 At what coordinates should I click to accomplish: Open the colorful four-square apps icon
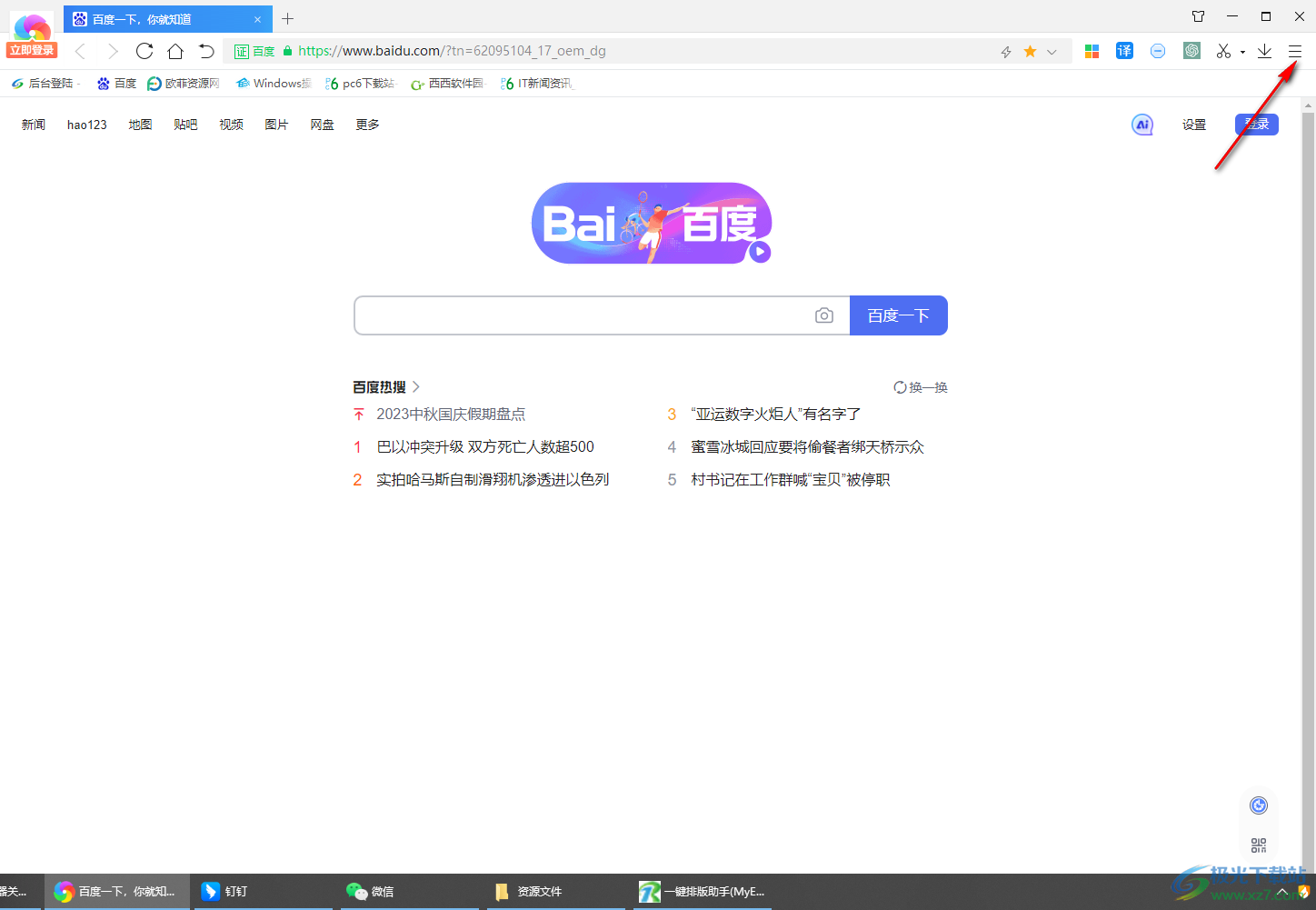(x=1092, y=52)
